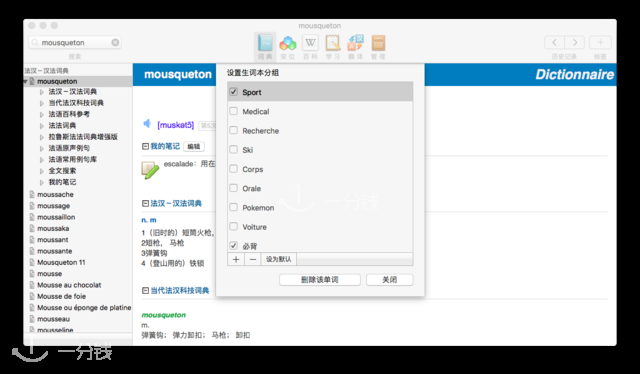Select moussage in the word list
The height and width of the screenshot is (374, 640).
tap(53, 206)
